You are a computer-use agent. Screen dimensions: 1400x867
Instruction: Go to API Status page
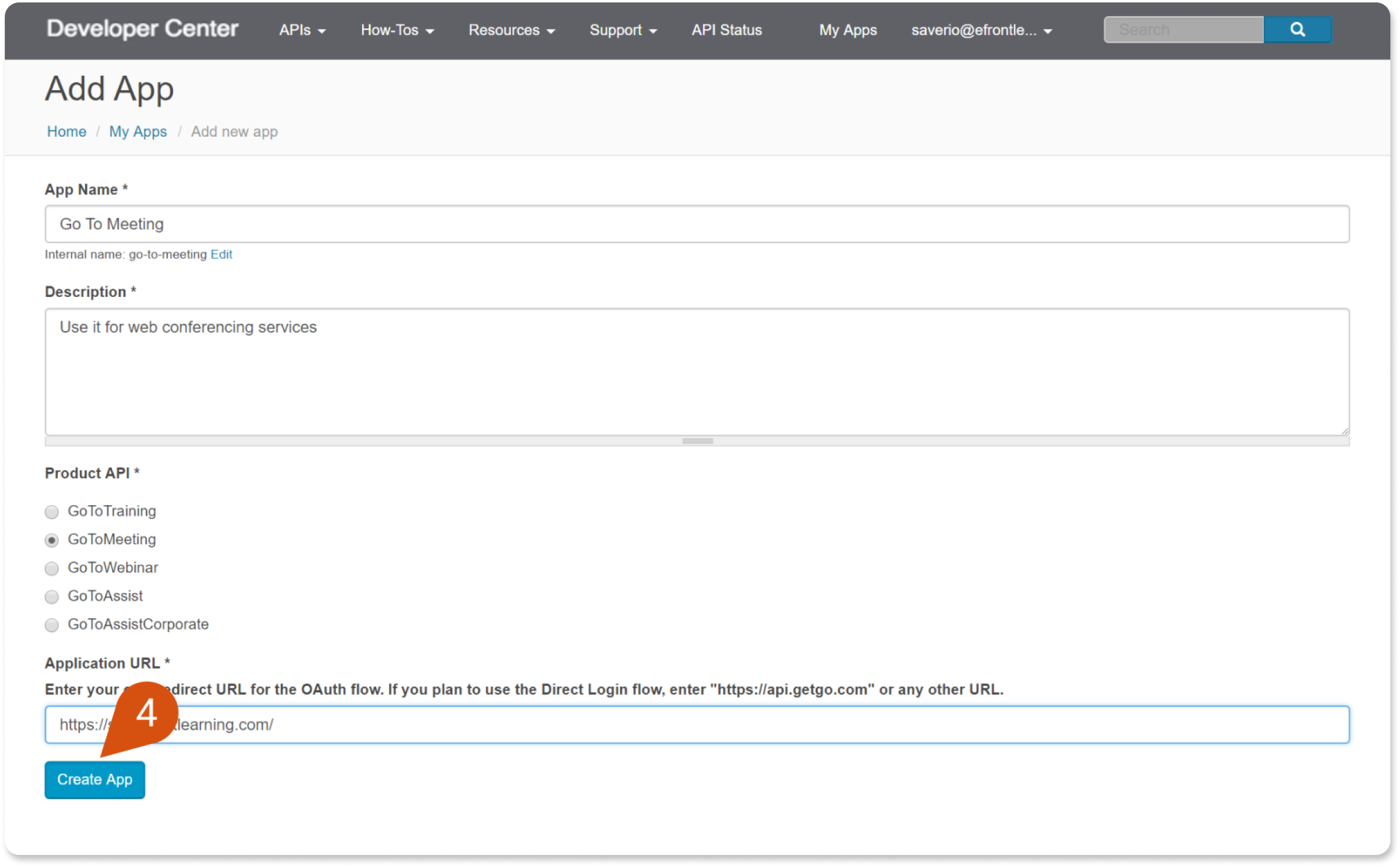[727, 30]
